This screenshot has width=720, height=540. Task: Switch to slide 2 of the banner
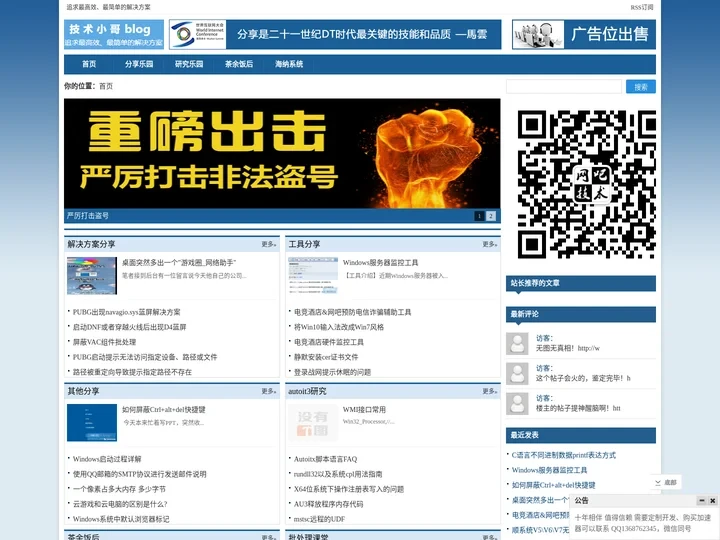[491, 216]
